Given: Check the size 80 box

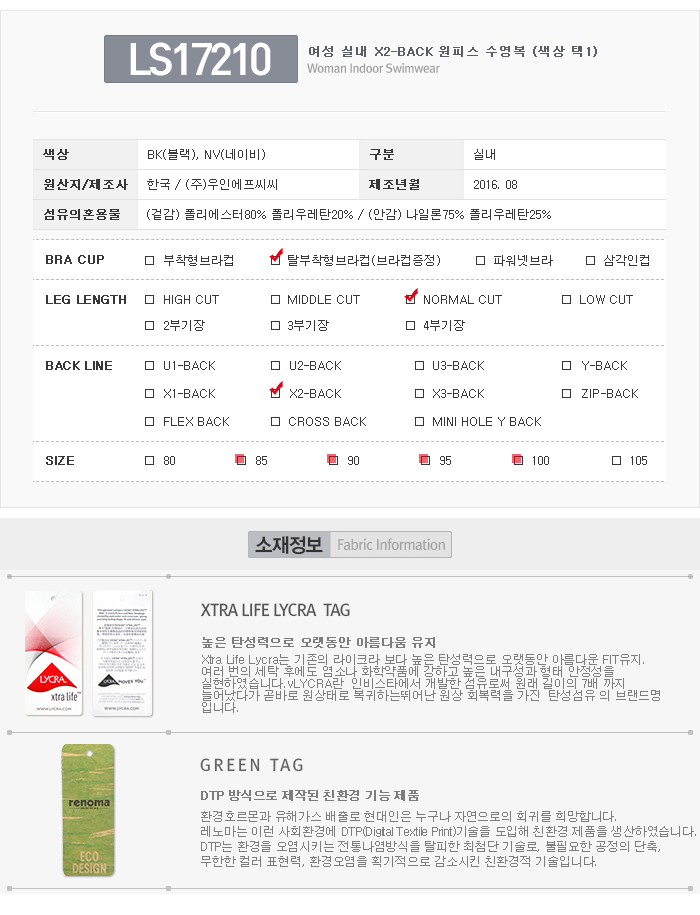Looking at the screenshot, I should tap(150, 461).
